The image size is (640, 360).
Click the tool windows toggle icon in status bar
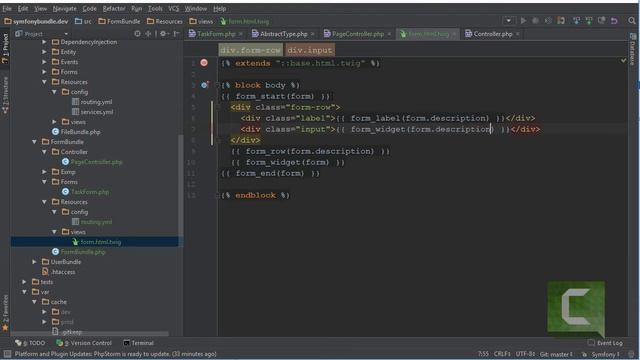click(x=7, y=354)
